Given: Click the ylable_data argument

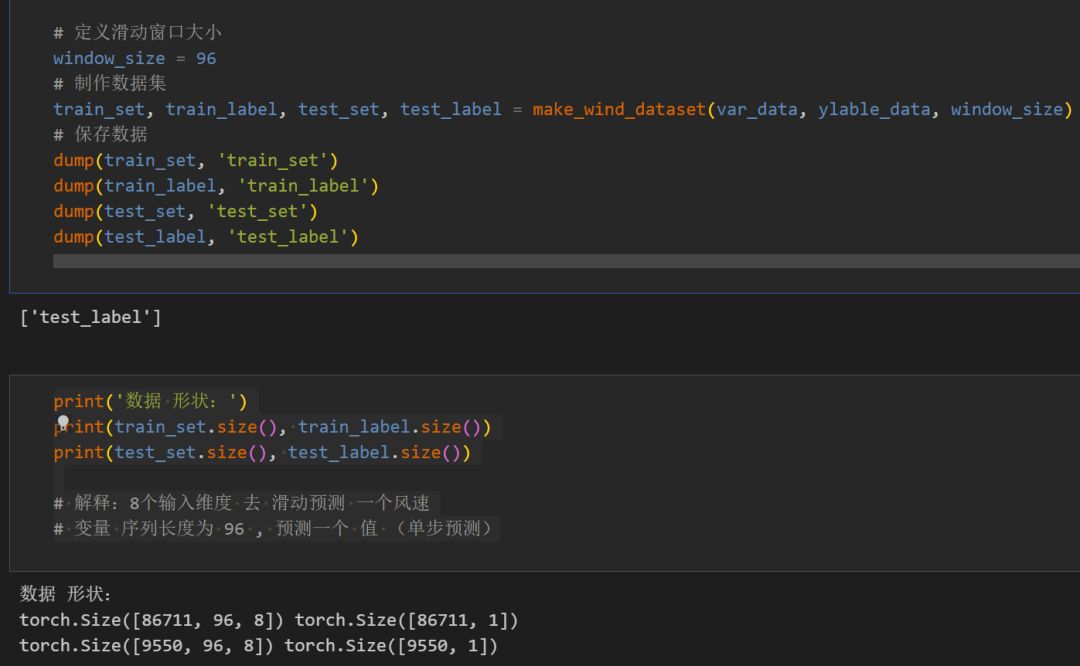Looking at the screenshot, I should coord(874,110).
